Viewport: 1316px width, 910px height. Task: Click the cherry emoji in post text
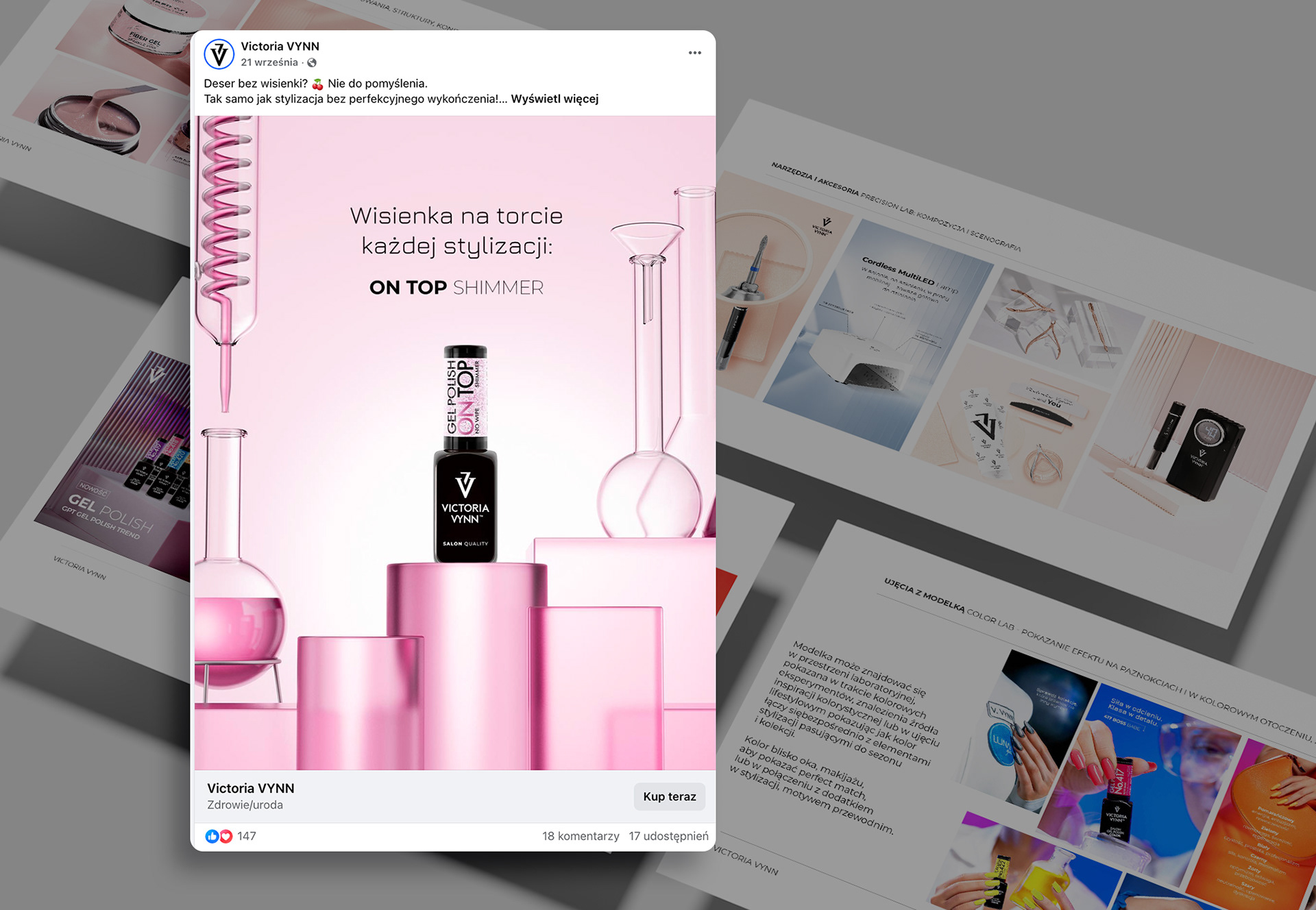tap(317, 84)
